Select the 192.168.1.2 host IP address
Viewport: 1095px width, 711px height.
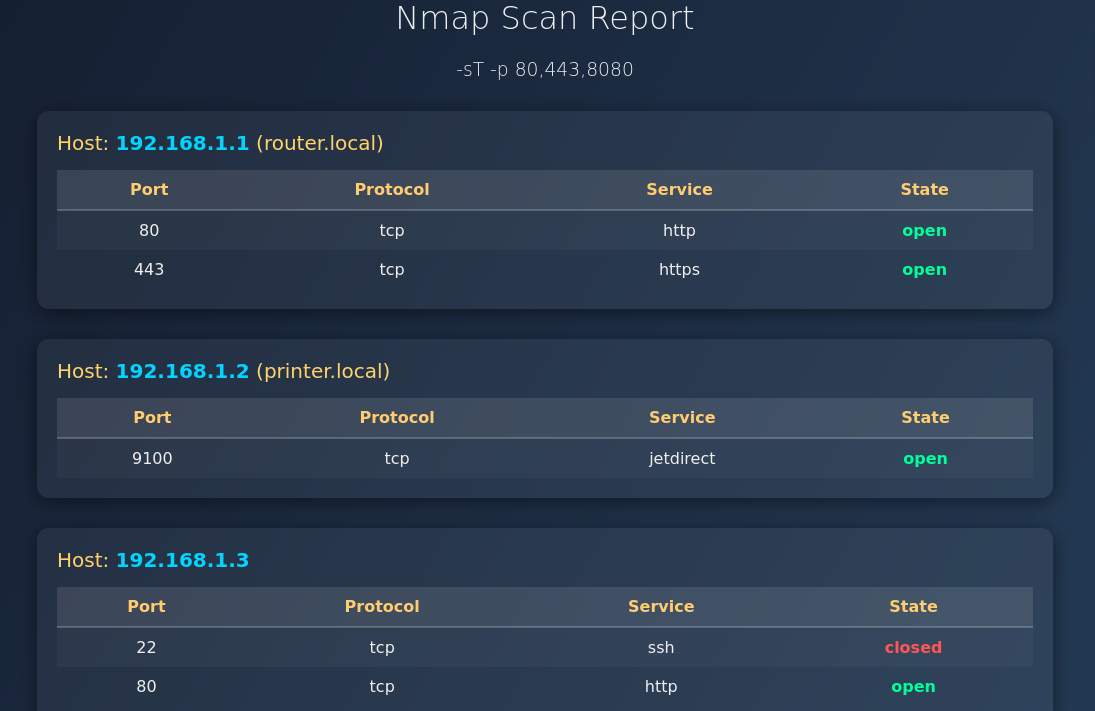coord(182,371)
